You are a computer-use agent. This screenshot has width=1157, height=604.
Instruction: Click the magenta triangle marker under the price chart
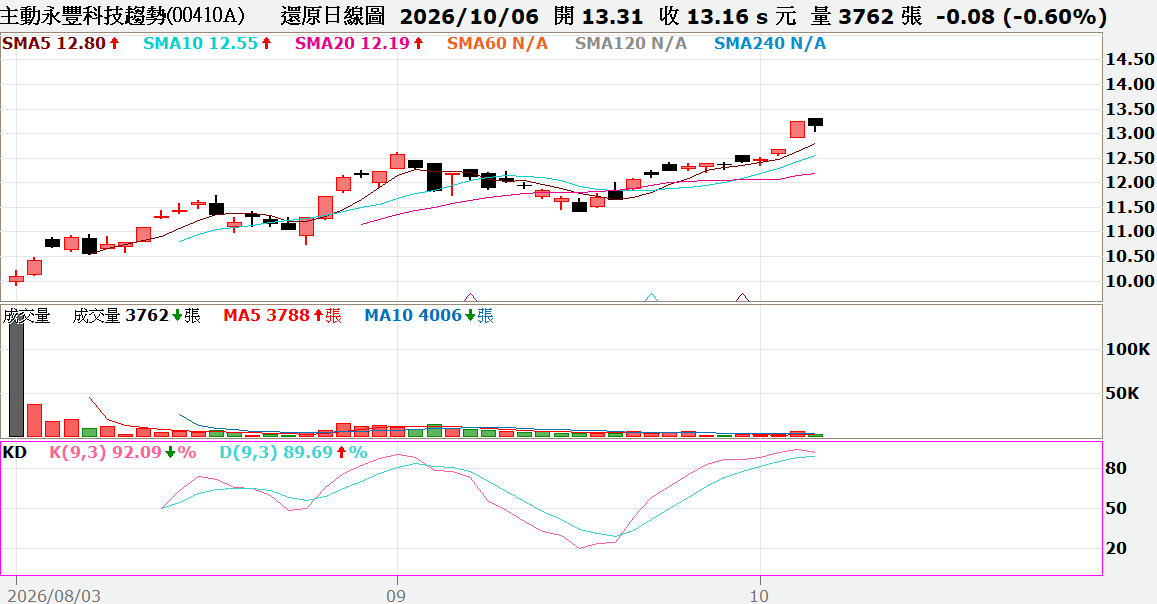click(x=470, y=296)
